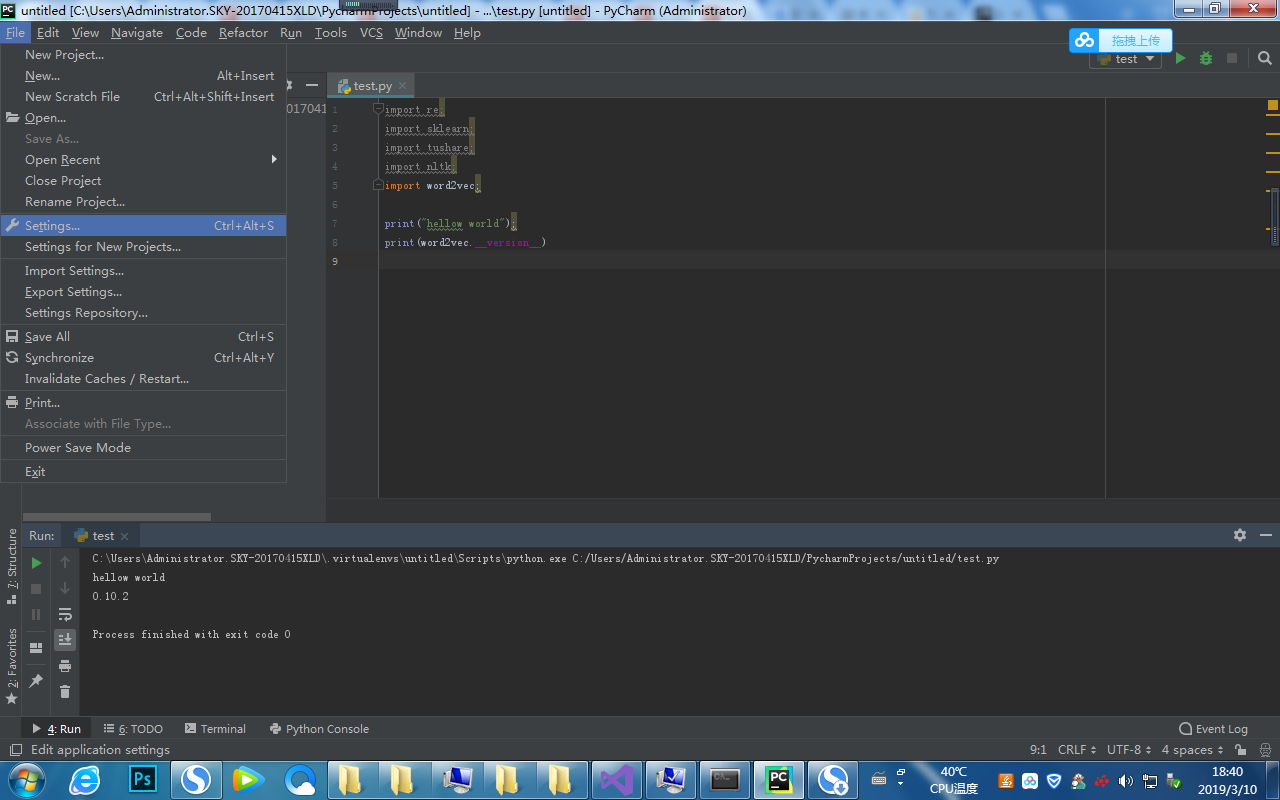Toggle soft-wrap in Run console

pyautogui.click(x=65, y=614)
